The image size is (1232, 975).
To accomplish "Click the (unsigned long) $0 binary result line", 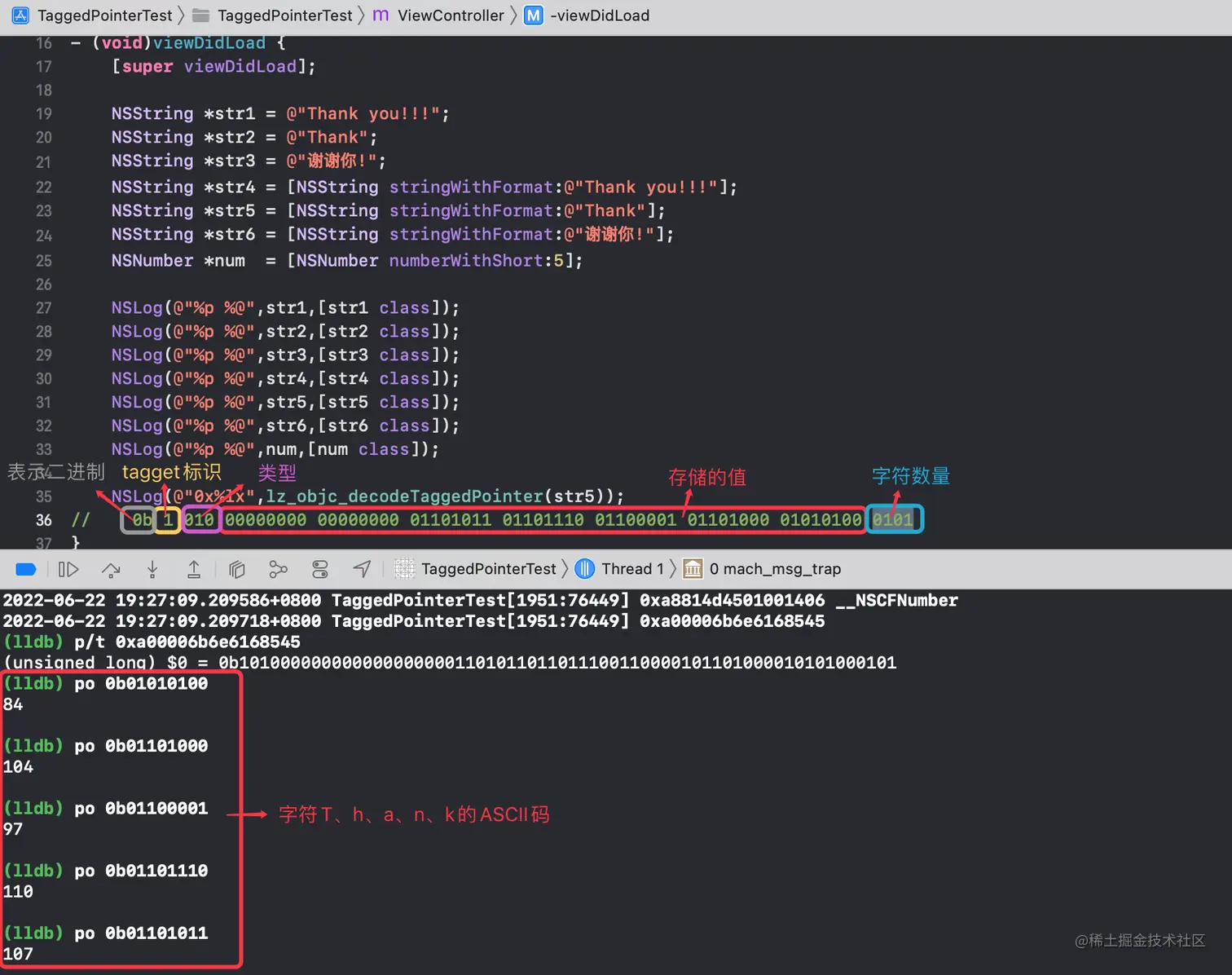I will [x=450, y=663].
